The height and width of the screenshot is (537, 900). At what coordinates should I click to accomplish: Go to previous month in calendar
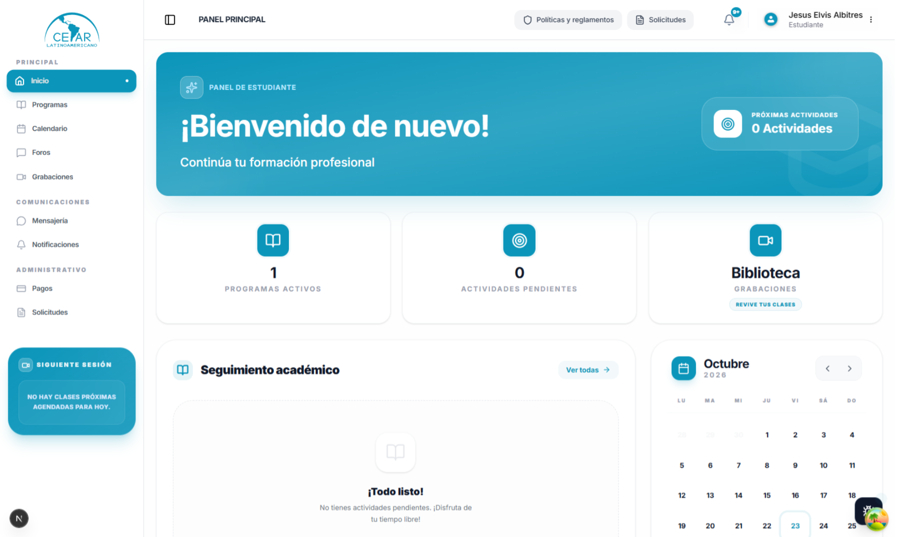coord(828,369)
